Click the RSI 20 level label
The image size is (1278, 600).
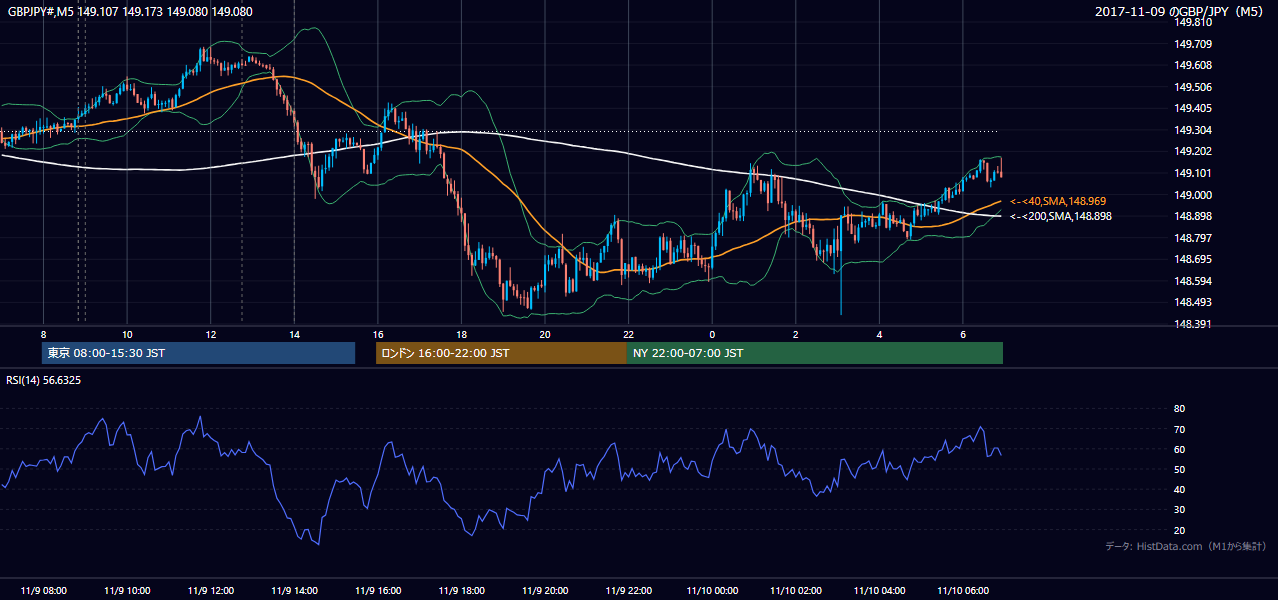[1179, 530]
